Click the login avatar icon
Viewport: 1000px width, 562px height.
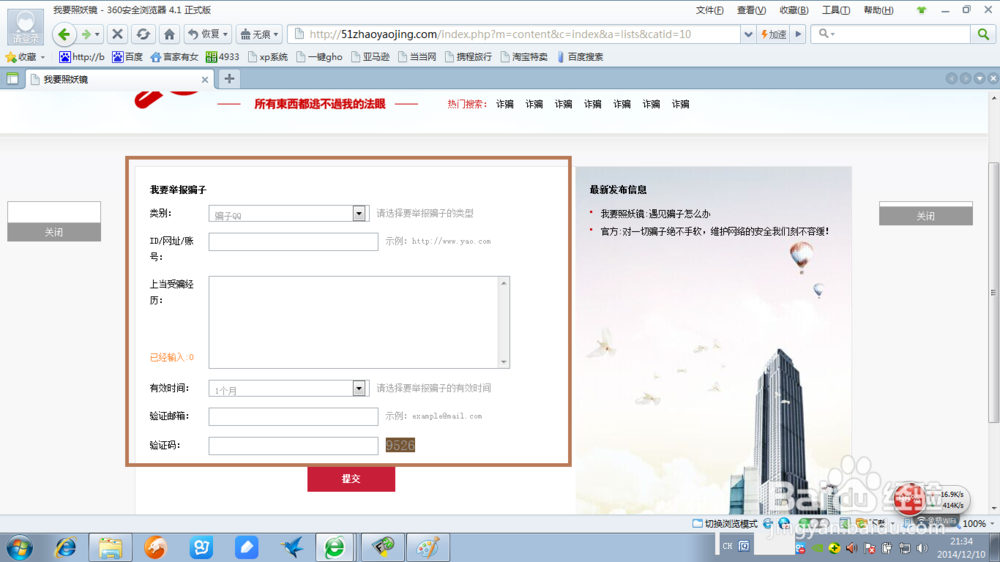[x=26, y=27]
